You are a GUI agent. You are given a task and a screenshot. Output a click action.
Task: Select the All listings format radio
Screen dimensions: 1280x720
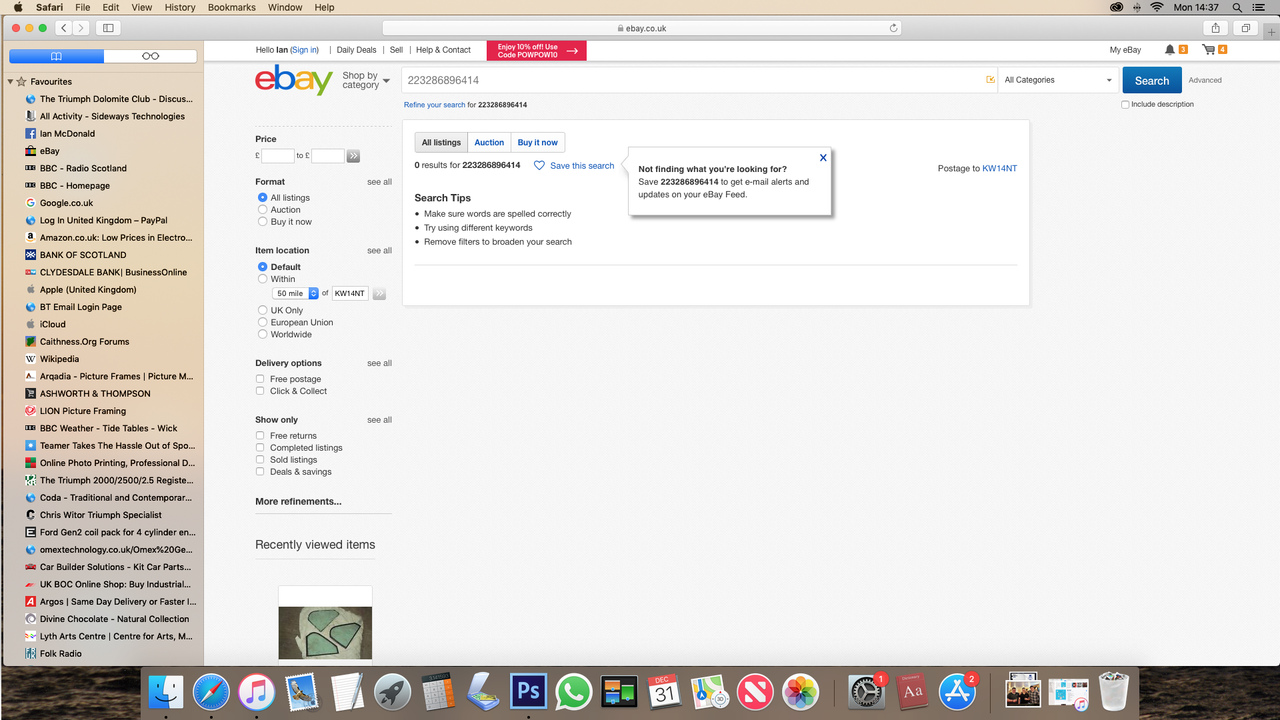[x=263, y=198]
